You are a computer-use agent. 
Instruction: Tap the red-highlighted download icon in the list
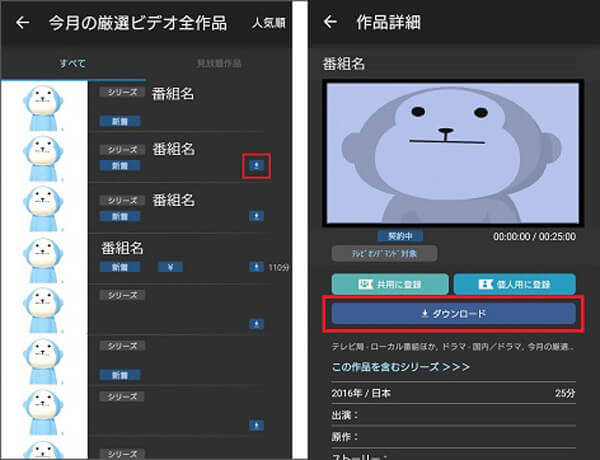pos(258,165)
